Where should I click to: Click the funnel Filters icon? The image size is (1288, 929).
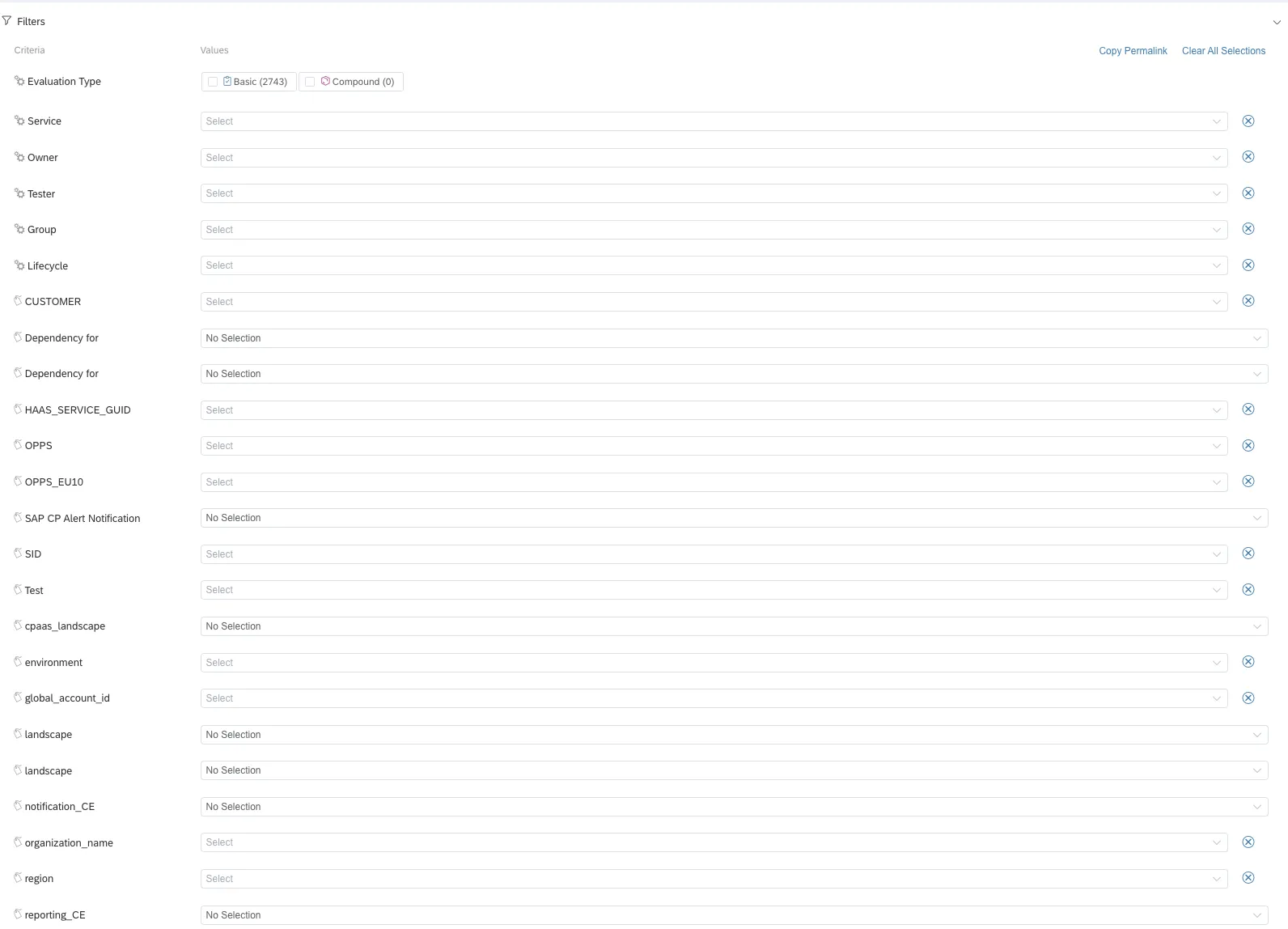(7, 21)
